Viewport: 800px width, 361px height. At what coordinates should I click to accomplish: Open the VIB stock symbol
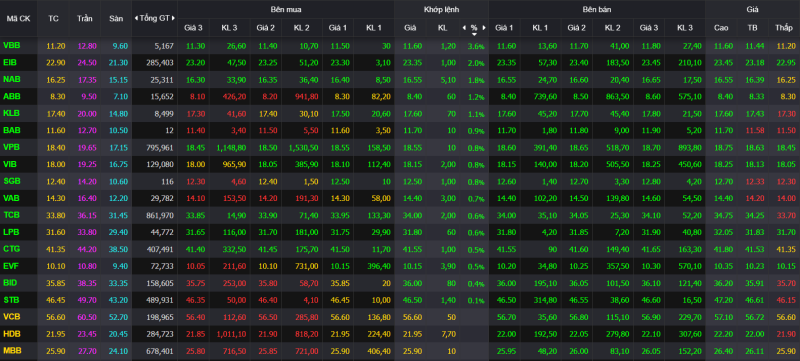point(10,164)
